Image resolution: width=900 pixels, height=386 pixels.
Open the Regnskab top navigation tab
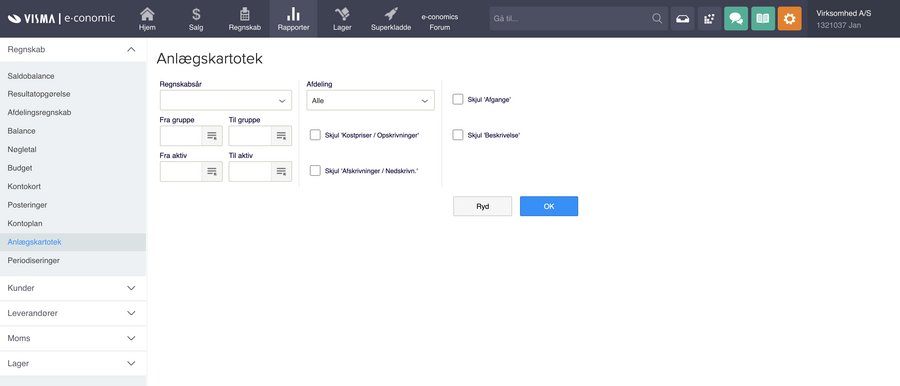pos(245,19)
